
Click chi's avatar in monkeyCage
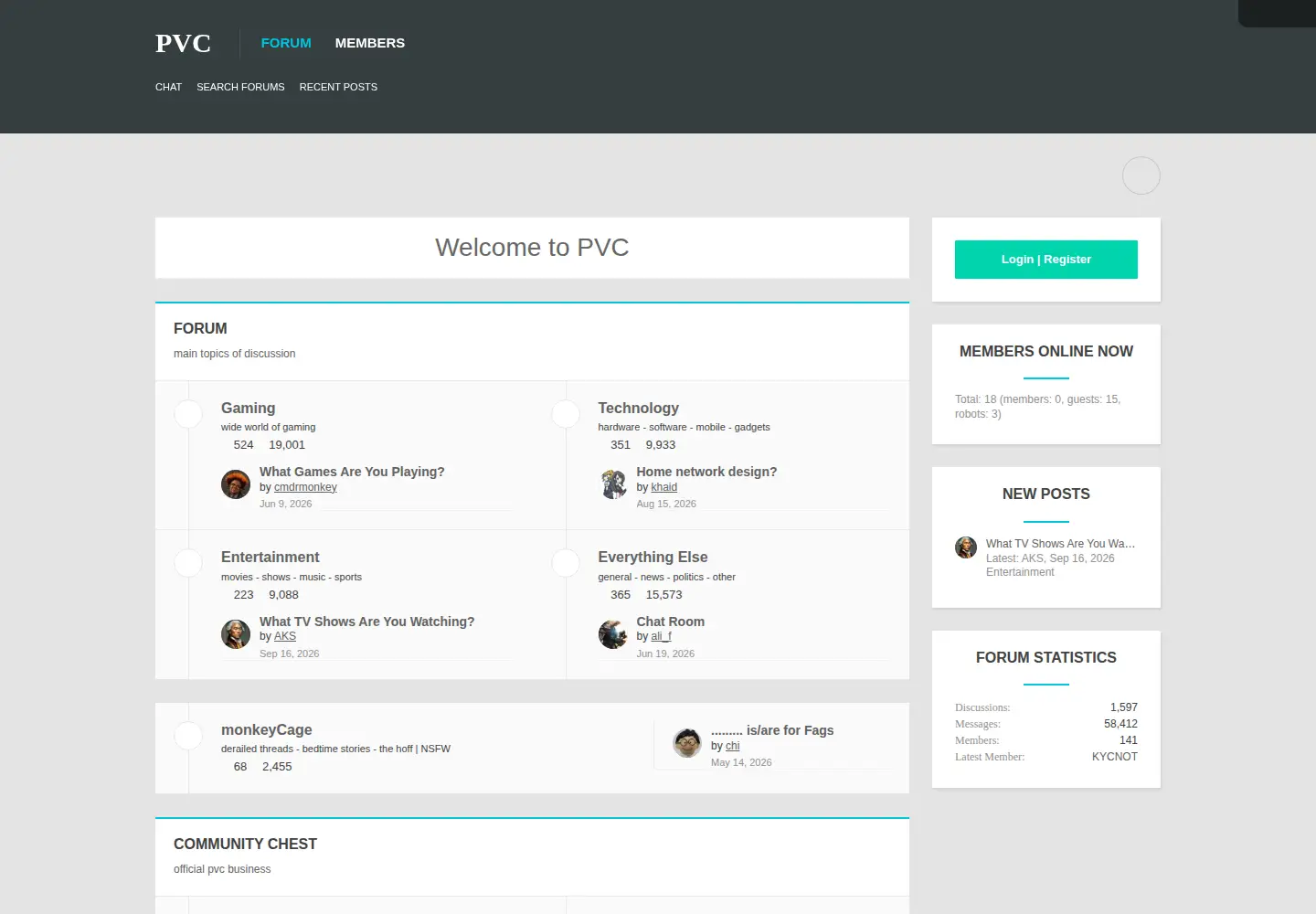tap(687, 743)
